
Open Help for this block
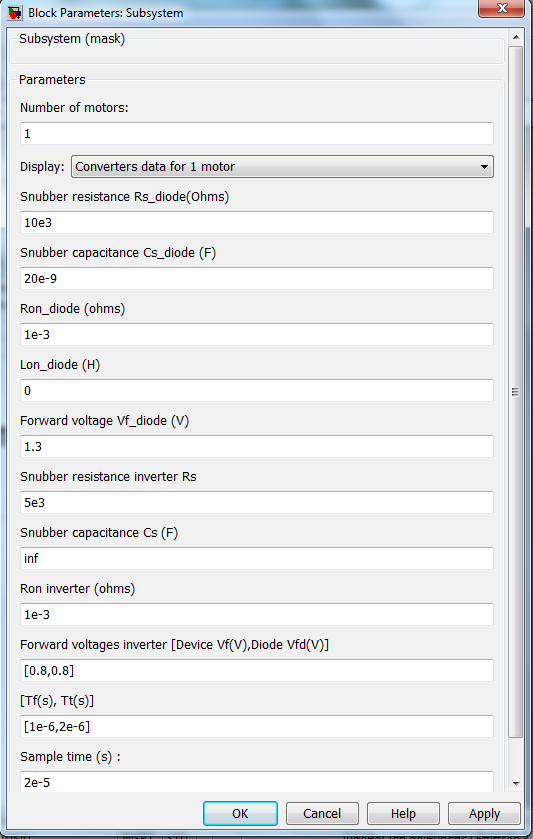[403, 813]
